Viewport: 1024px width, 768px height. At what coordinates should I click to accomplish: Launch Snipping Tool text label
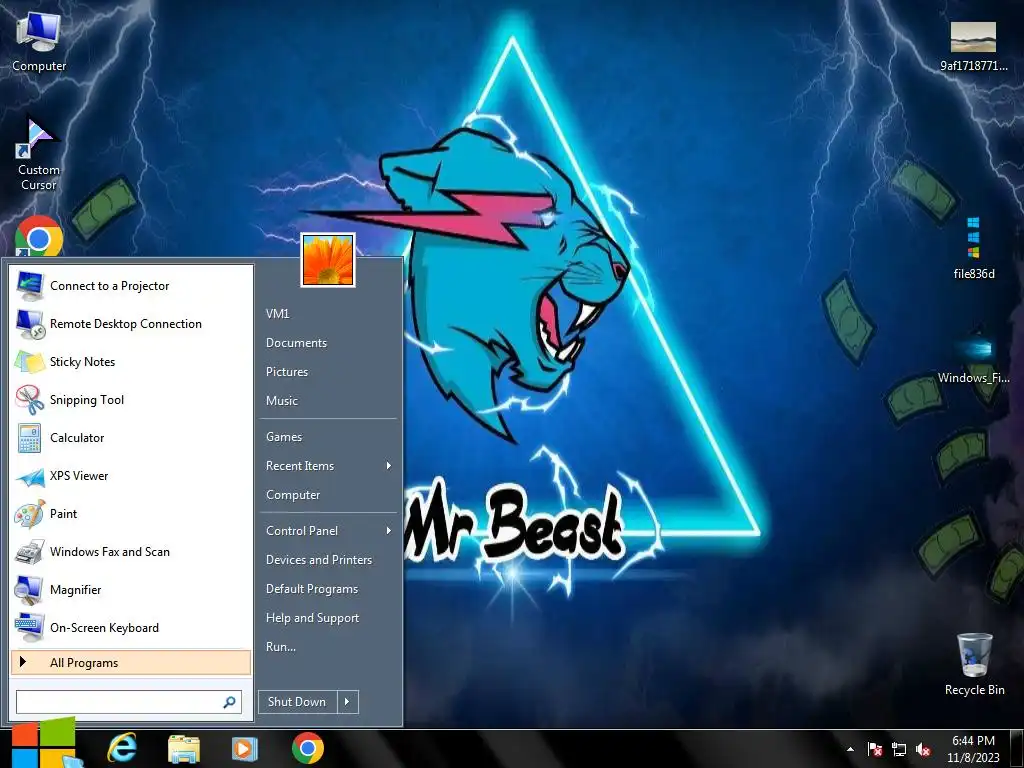(x=87, y=400)
